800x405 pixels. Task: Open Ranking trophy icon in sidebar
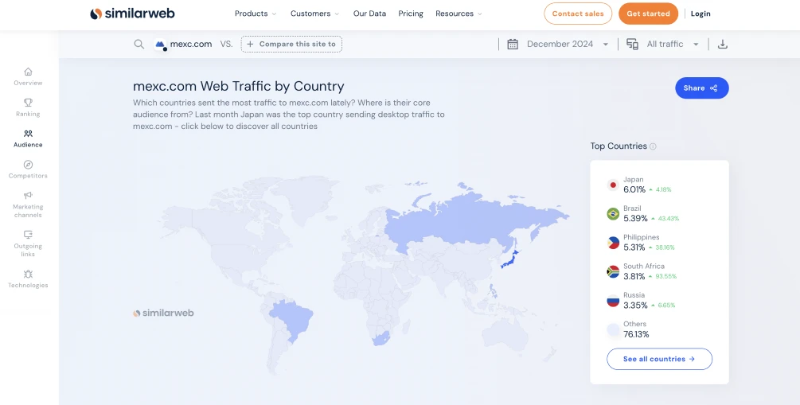28,103
